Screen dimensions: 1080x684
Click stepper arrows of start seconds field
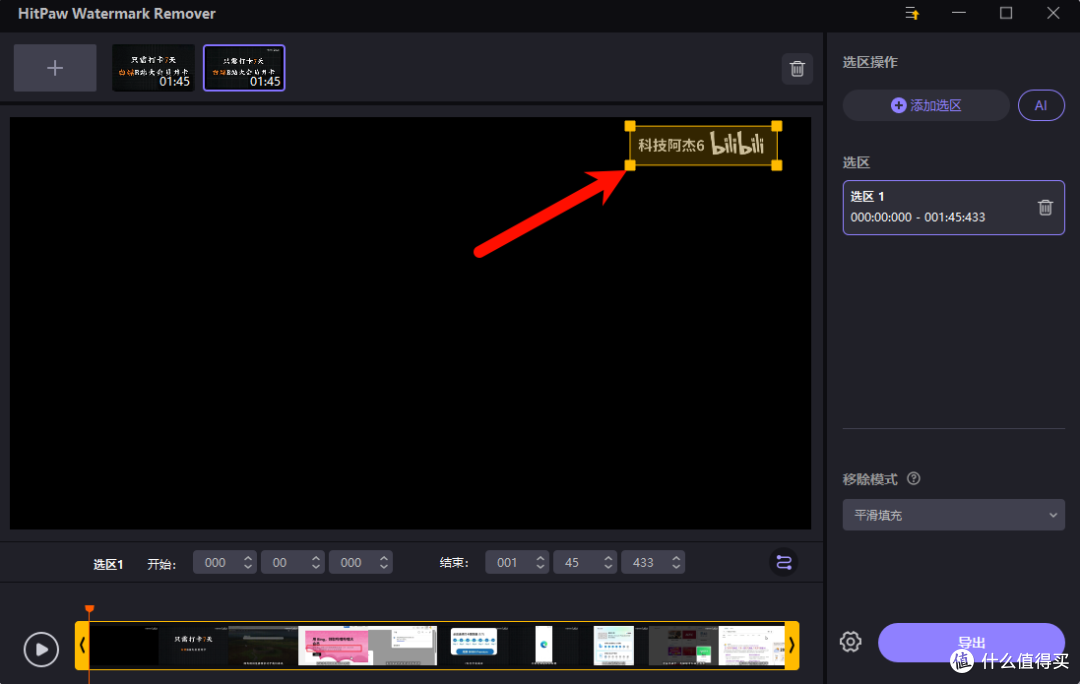315,563
